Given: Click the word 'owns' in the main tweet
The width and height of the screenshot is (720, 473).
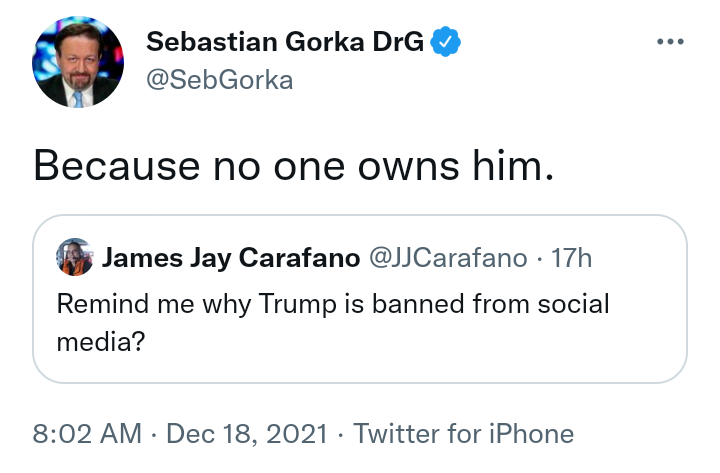Looking at the screenshot, I should [x=408, y=166].
